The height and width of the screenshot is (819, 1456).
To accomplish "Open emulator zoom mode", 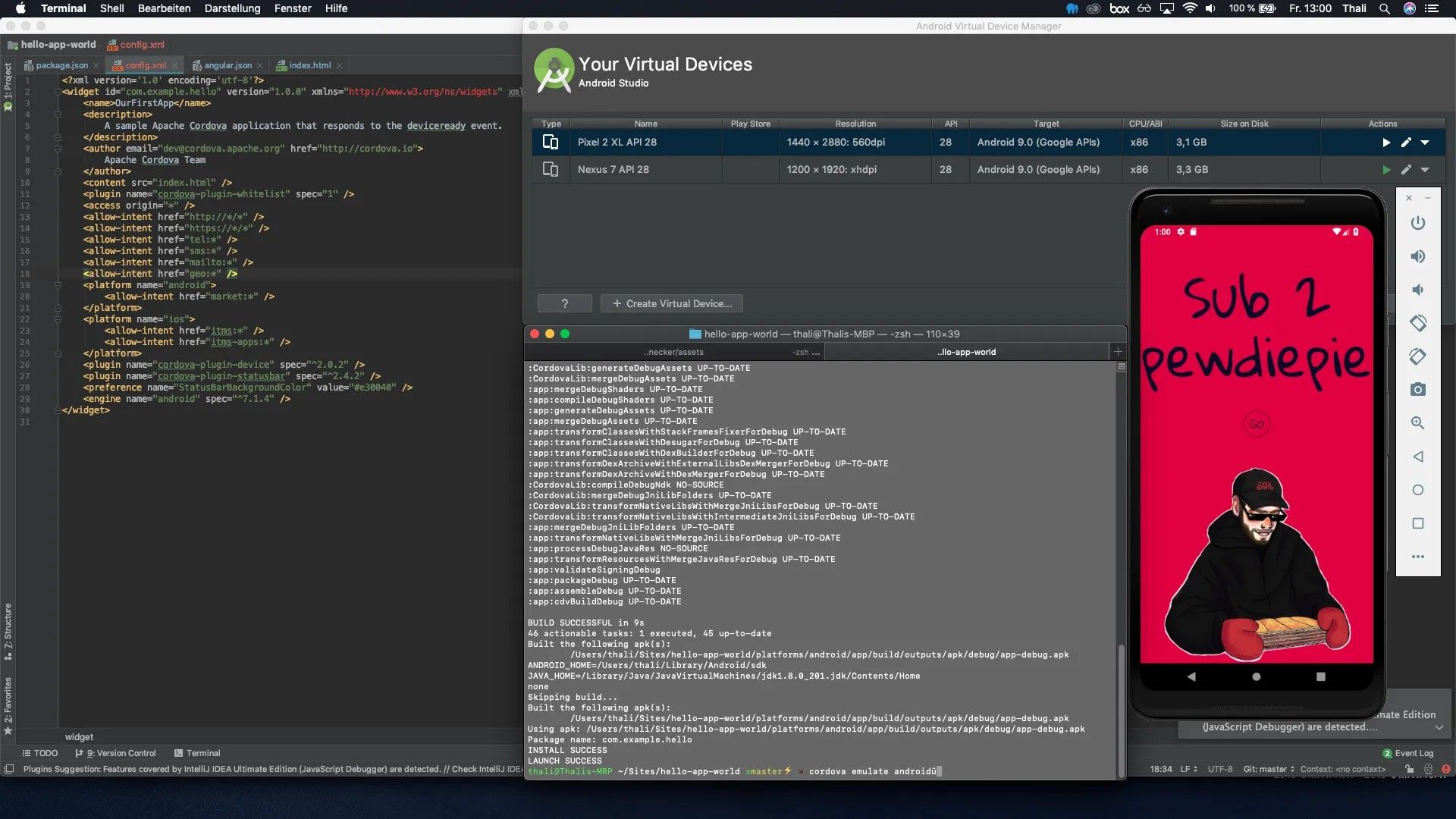I will (x=1417, y=423).
